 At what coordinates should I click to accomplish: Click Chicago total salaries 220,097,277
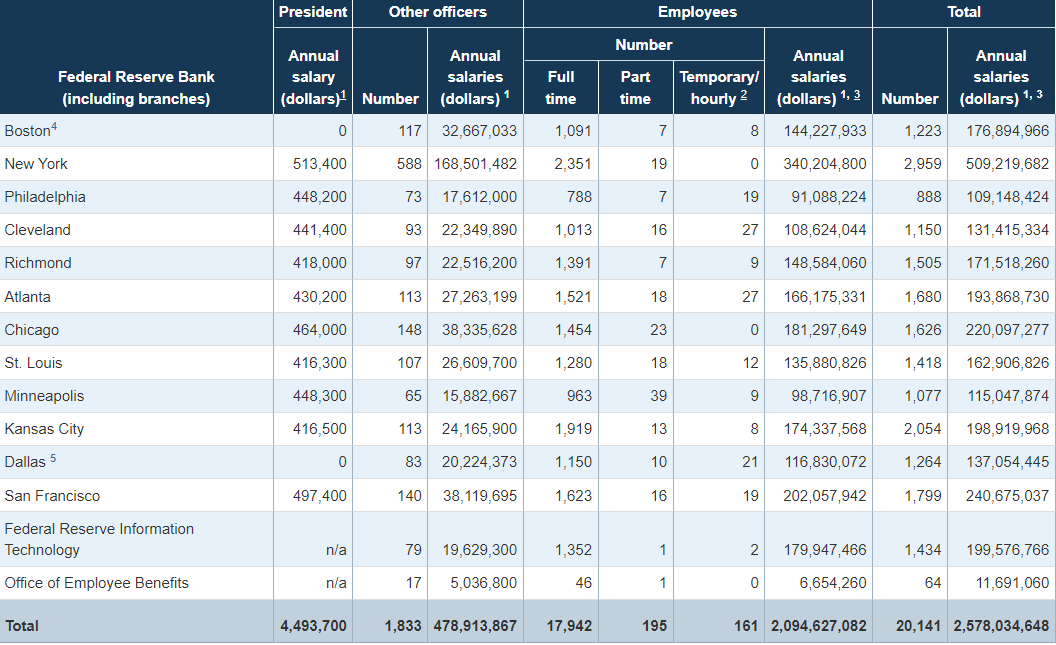tap(1008, 330)
